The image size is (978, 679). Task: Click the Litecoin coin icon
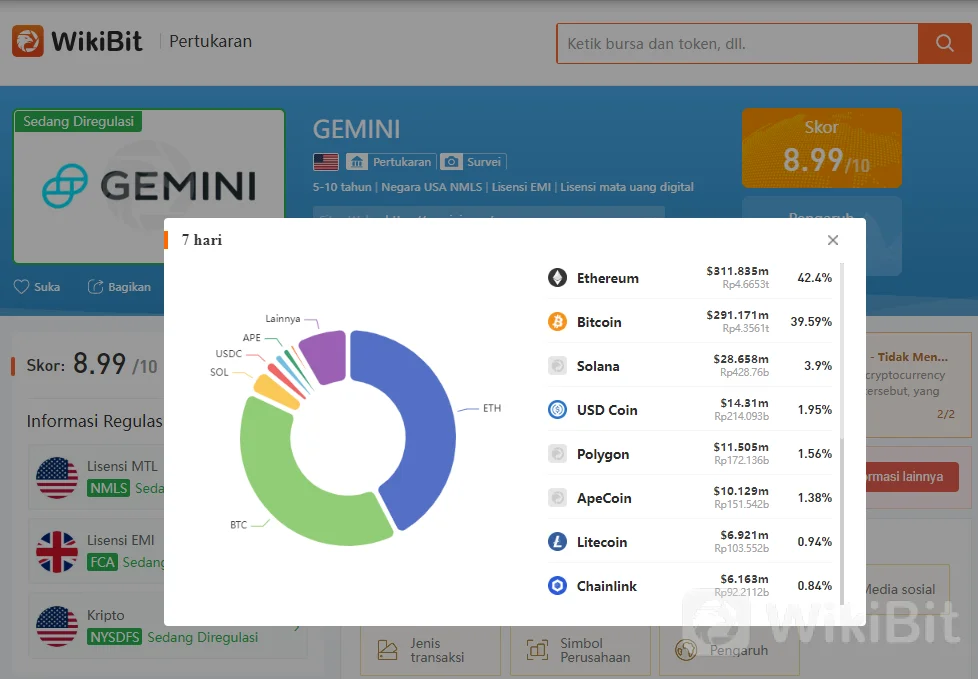tap(557, 541)
